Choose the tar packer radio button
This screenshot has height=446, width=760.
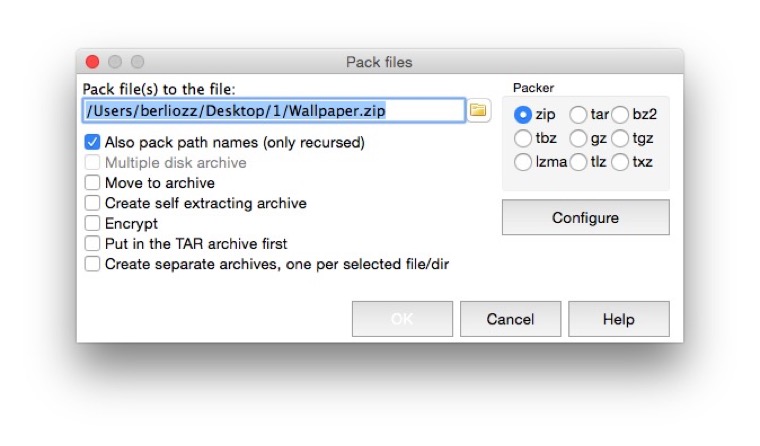(578, 115)
